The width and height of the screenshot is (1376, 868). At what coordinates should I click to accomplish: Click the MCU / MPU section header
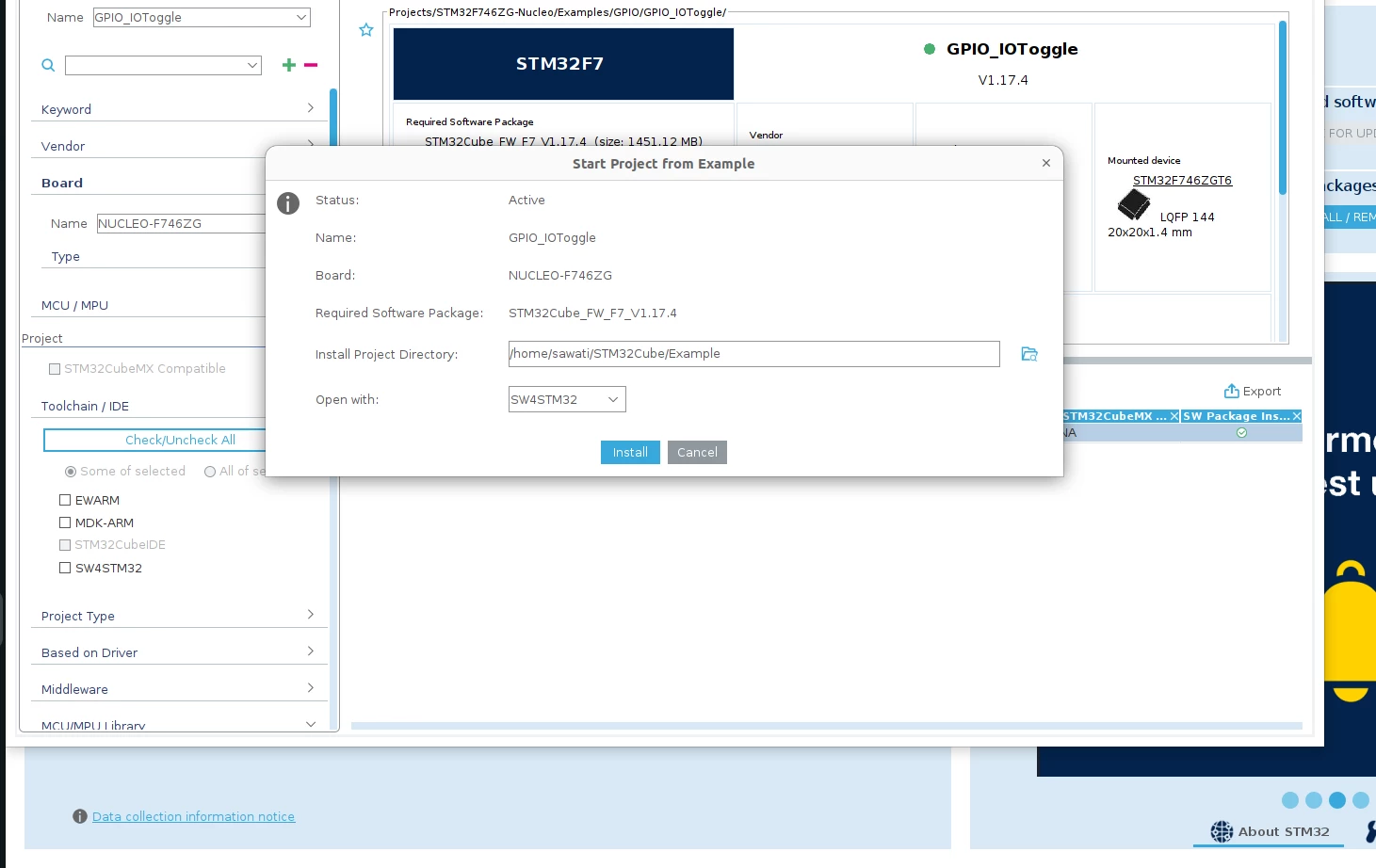(x=74, y=305)
